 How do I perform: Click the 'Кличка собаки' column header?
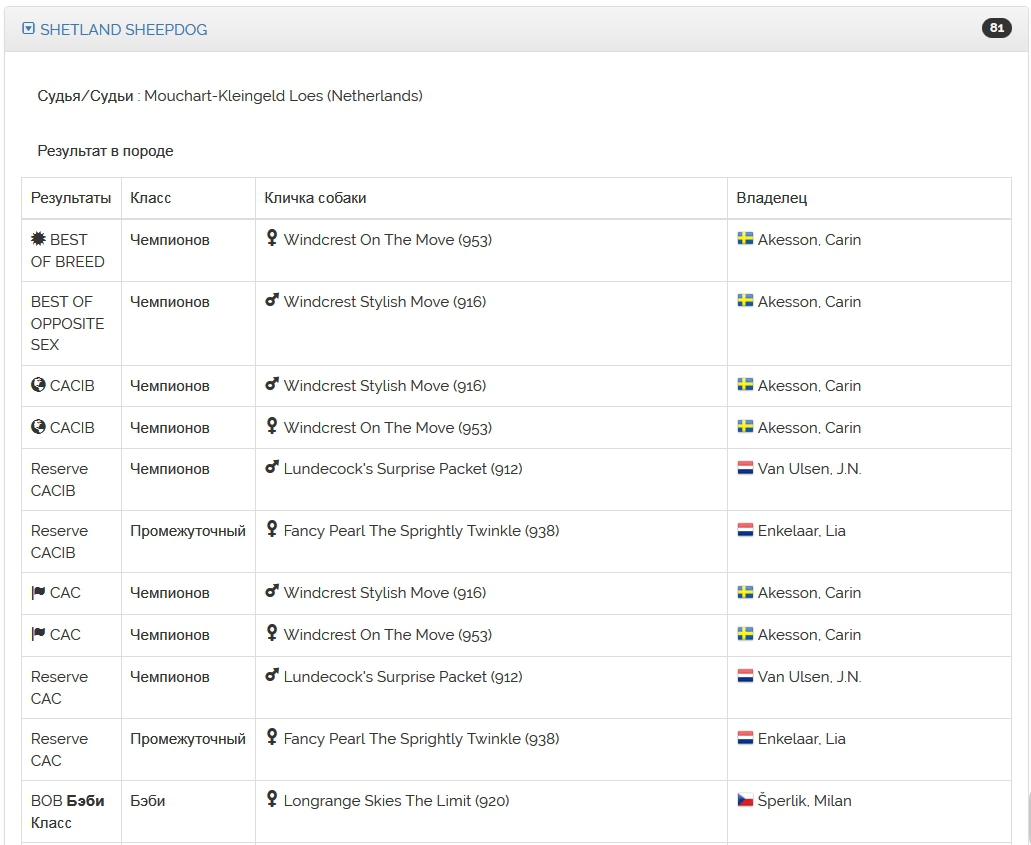pyautogui.click(x=315, y=198)
